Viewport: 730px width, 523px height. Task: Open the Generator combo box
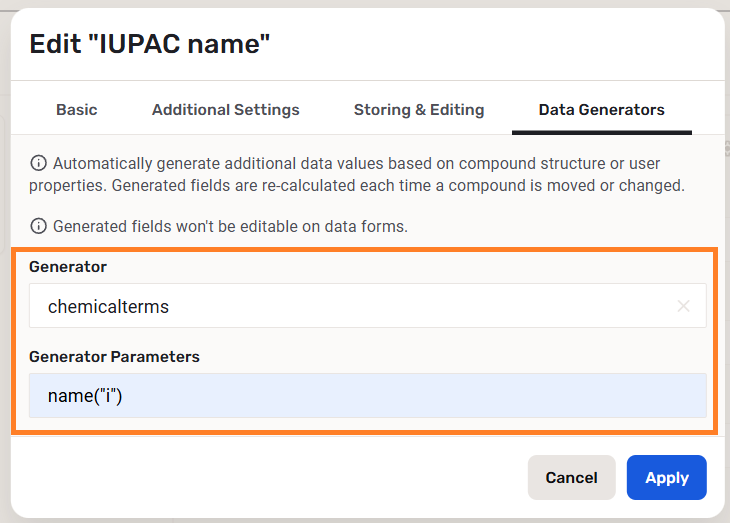coord(350,306)
